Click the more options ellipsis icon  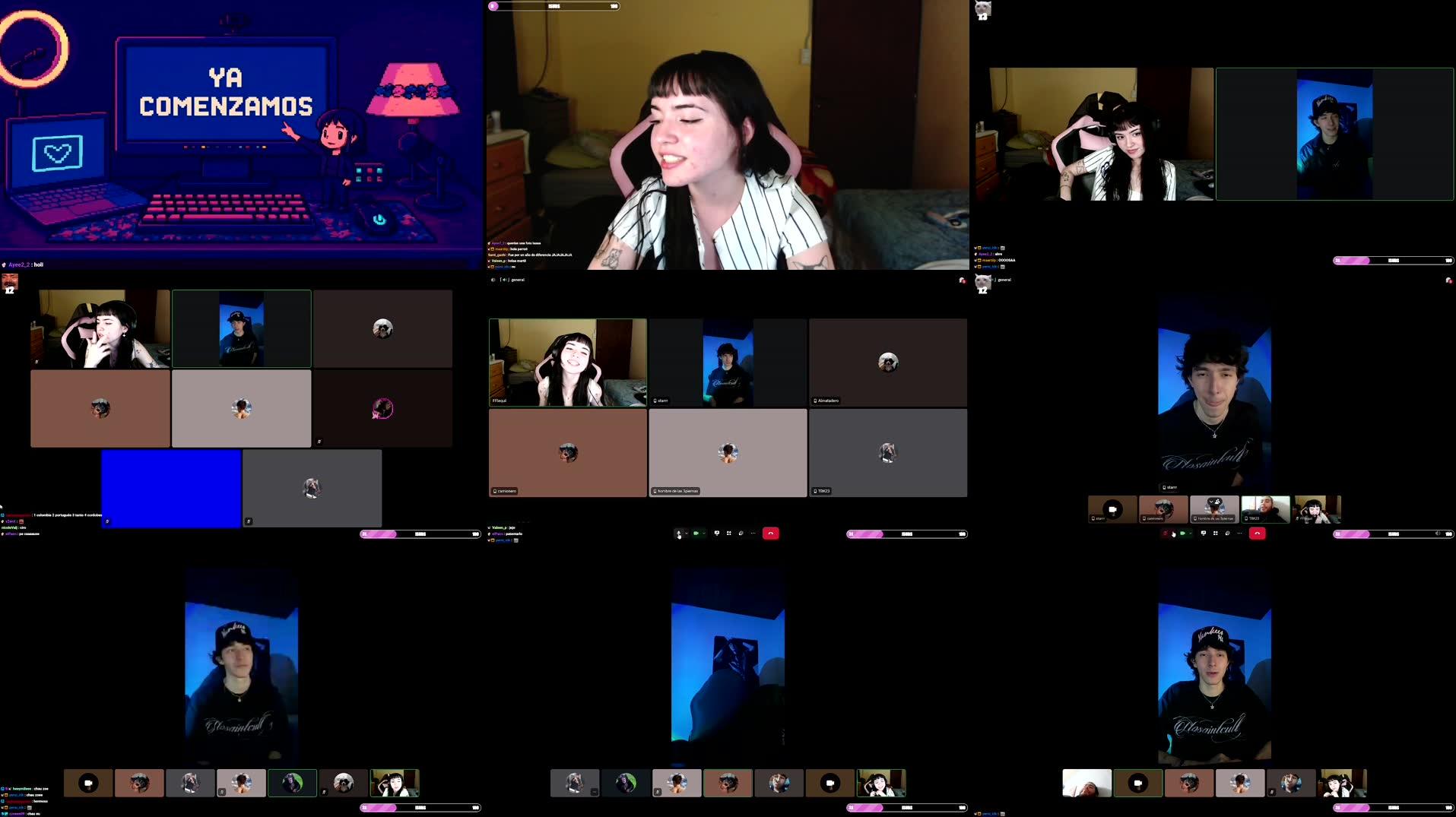752,533
